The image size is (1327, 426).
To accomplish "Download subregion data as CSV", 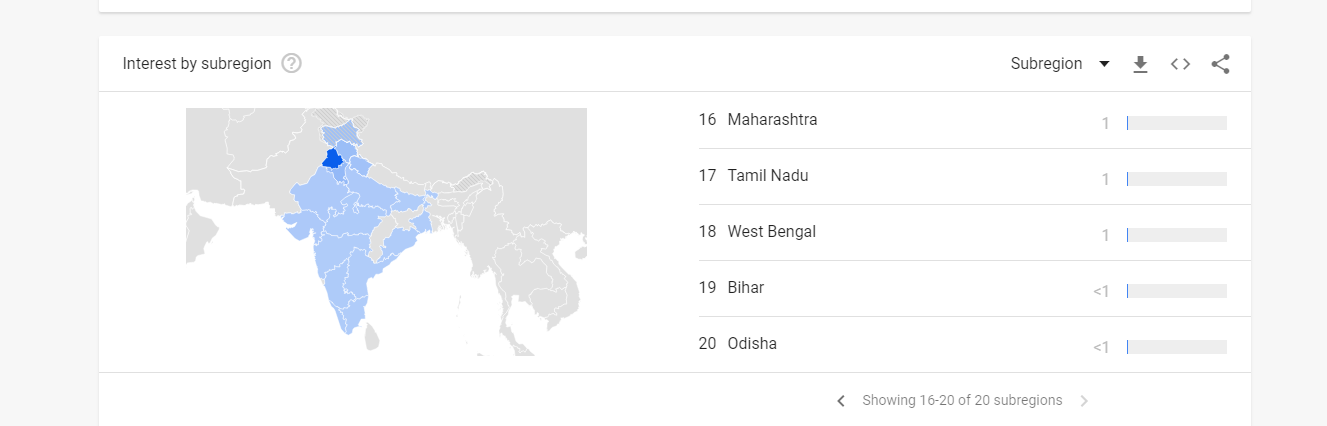I will [x=1140, y=64].
